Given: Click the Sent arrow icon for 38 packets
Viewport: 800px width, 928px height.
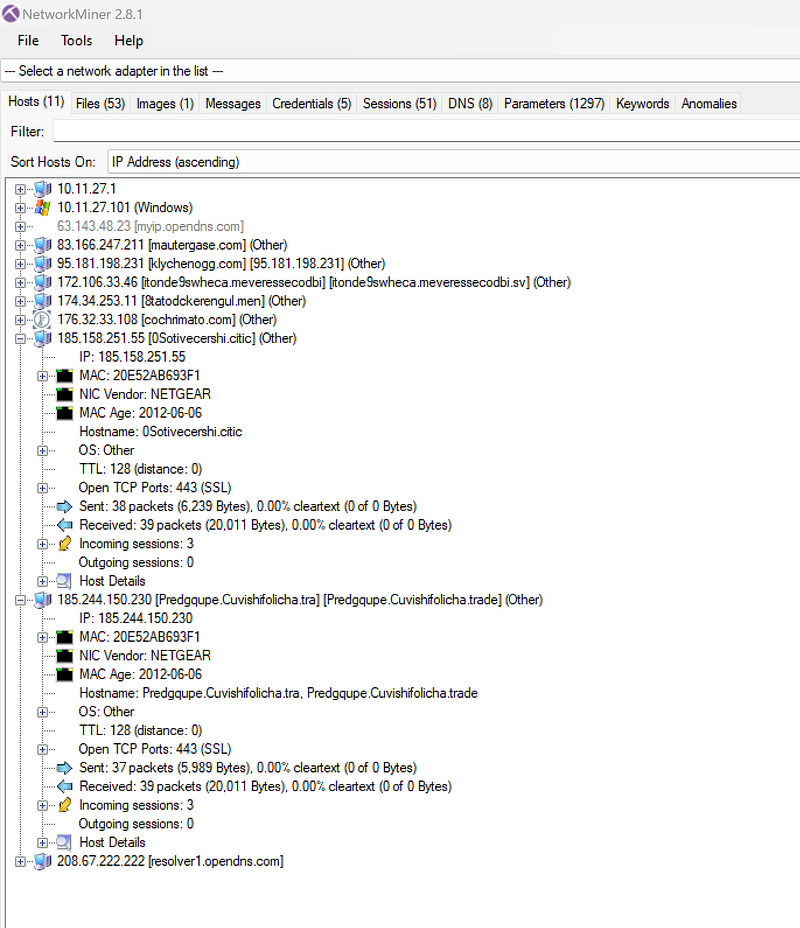Looking at the screenshot, I should pos(64,507).
